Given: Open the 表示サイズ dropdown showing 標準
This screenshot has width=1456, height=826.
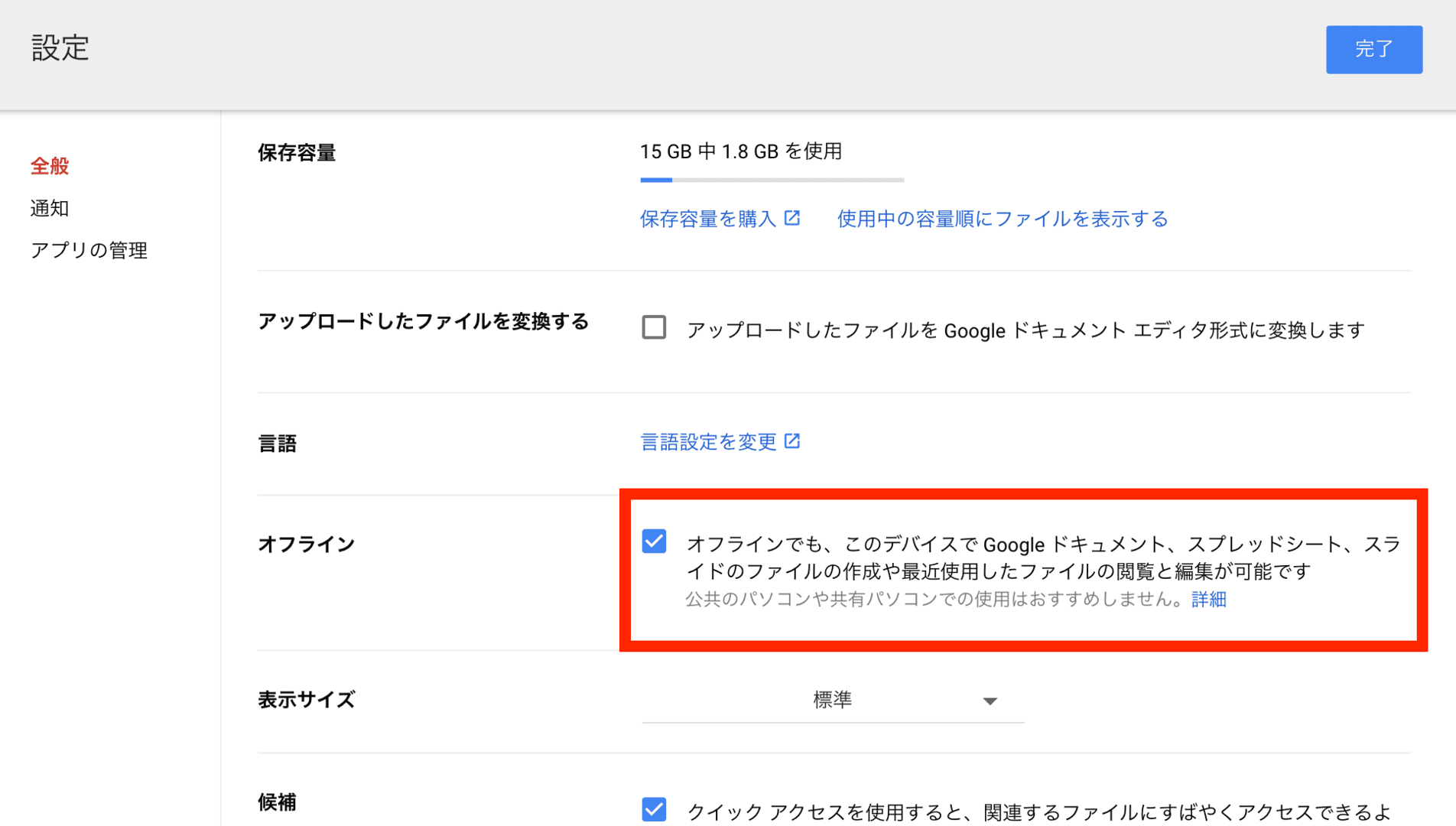Looking at the screenshot, I should [832, 700].
